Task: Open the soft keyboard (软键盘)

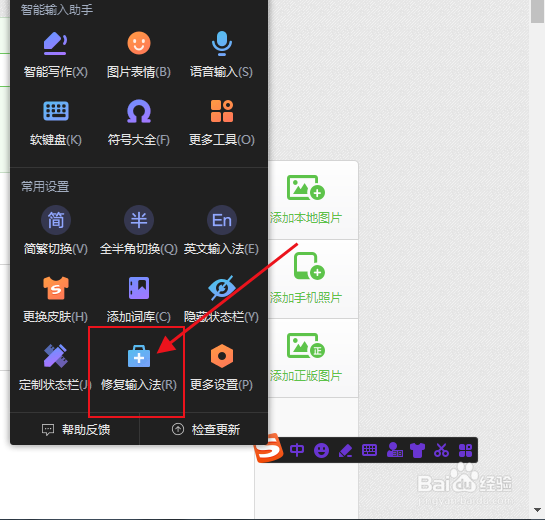Action: tap(56, 123)
